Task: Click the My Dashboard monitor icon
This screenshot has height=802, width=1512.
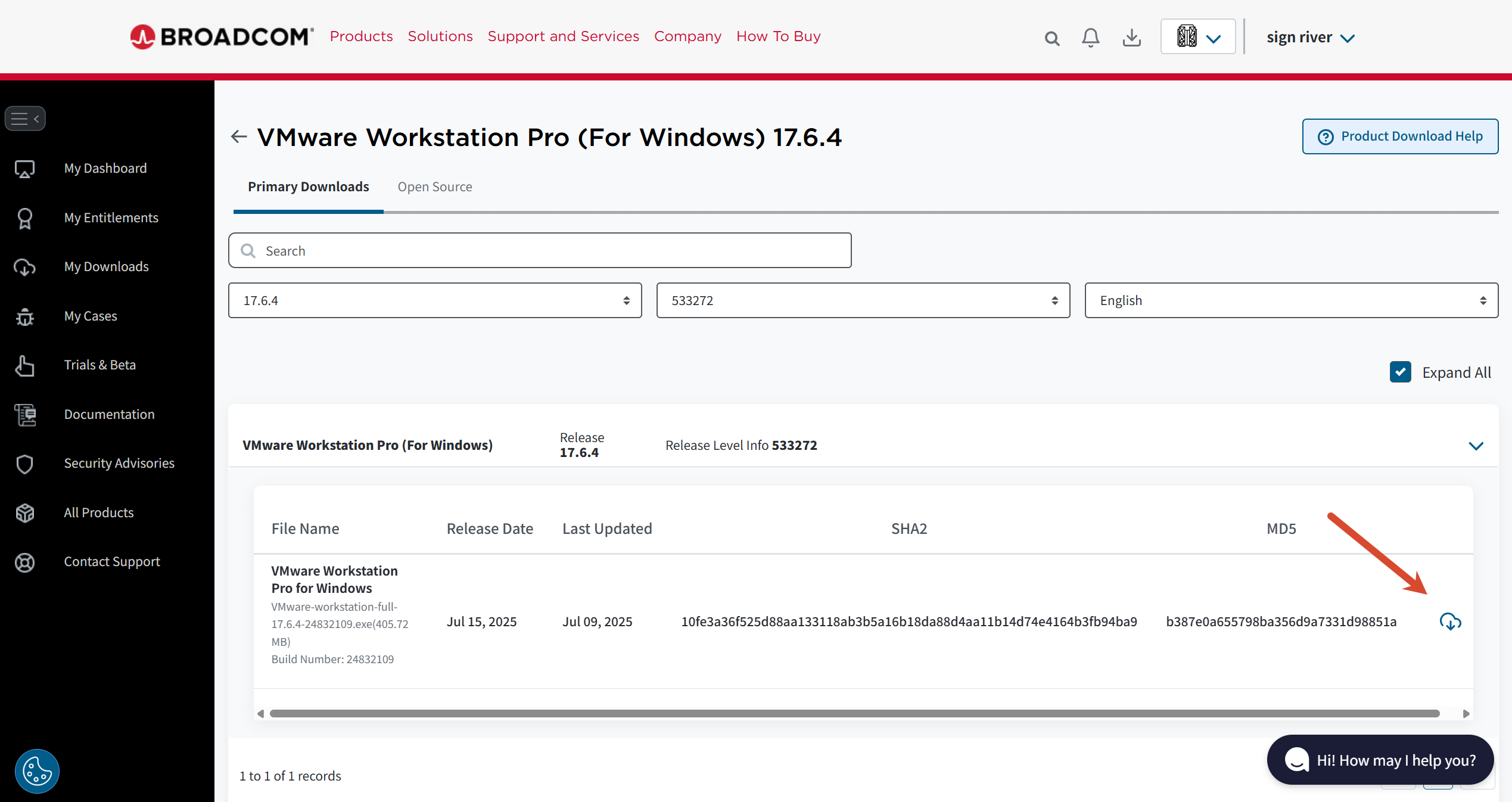Action: (24, 169)
